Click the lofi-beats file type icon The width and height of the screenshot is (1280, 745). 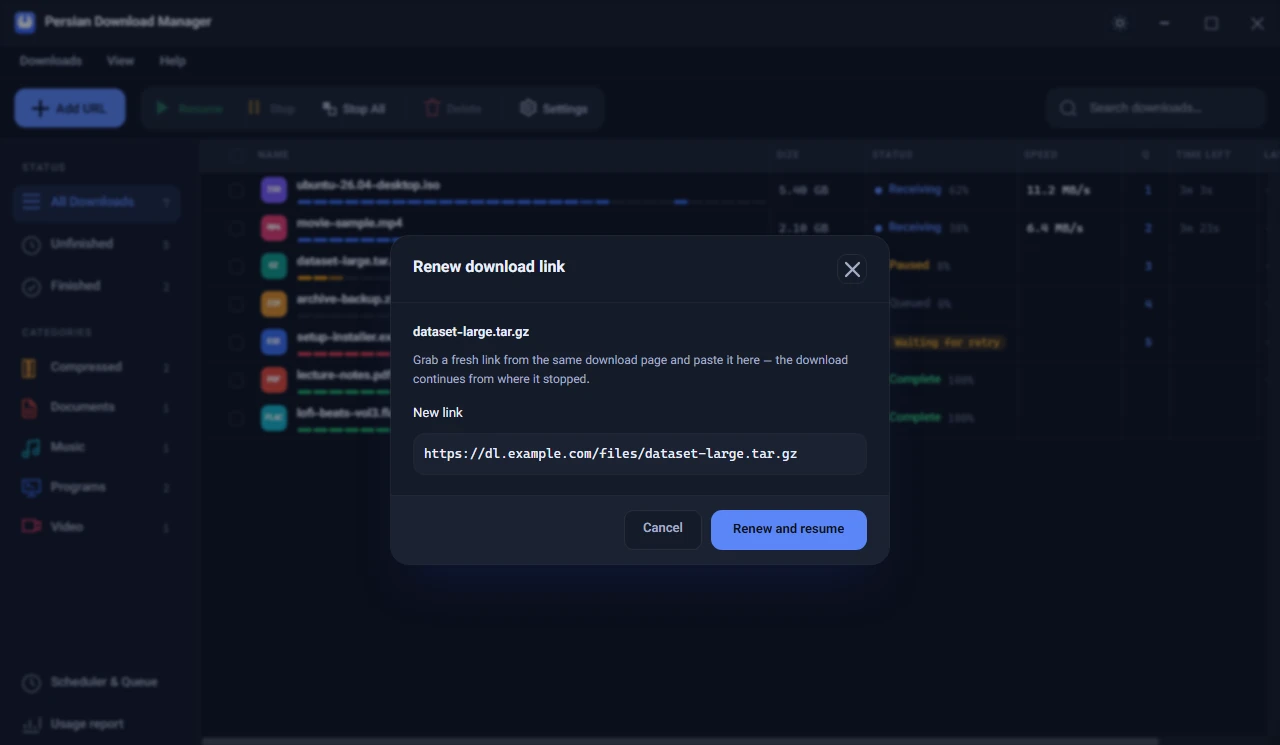[x=274, y=418]
